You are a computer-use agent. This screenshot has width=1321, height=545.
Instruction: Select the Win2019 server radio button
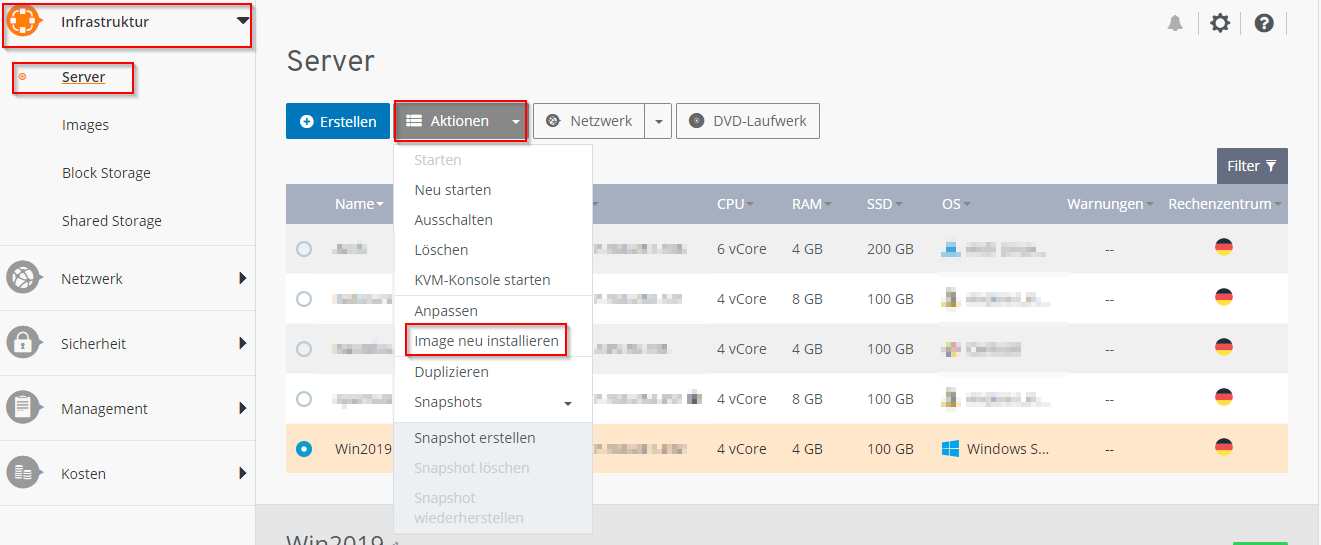[304, 449]
